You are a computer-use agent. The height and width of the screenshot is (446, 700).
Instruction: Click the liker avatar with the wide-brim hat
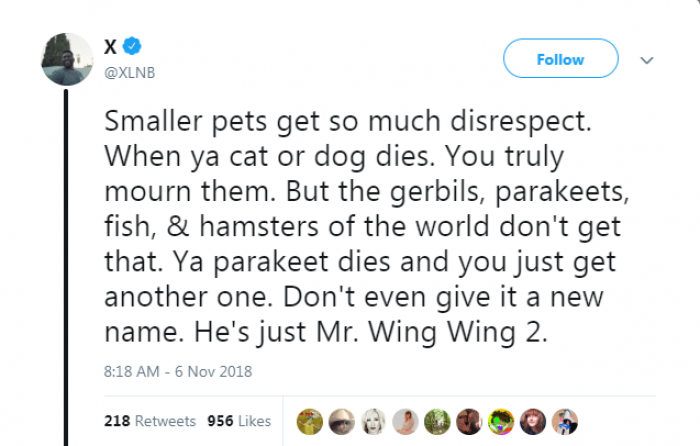[342, 421]
